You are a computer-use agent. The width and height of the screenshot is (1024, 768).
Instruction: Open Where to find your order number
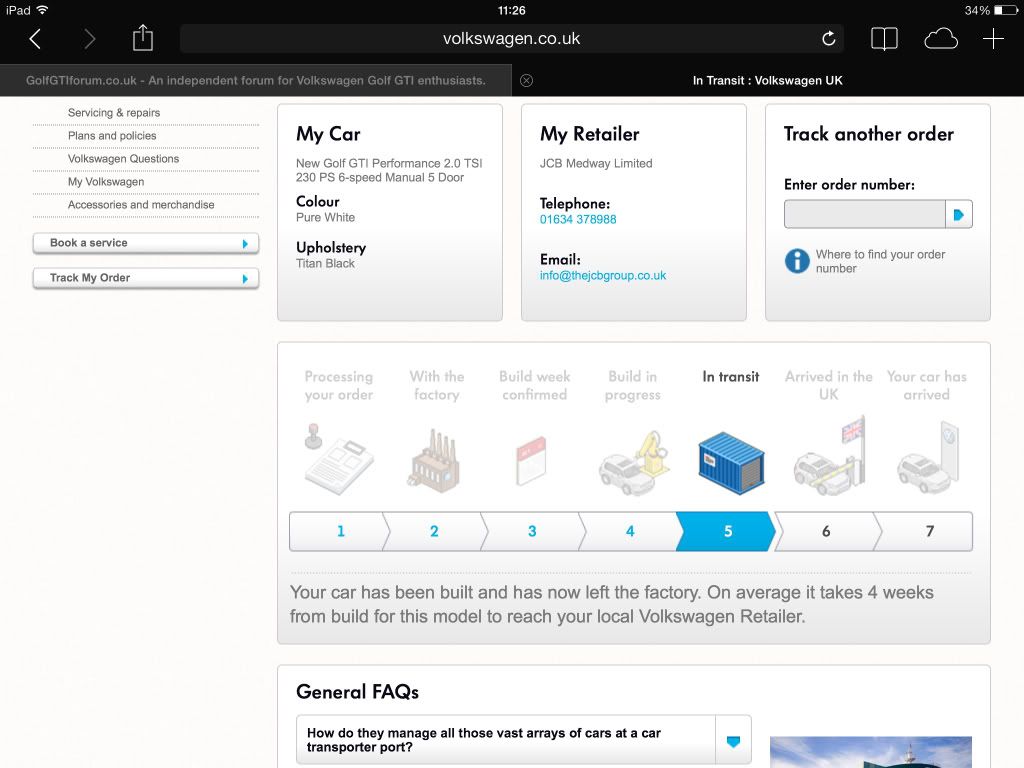tap(880, 261)
